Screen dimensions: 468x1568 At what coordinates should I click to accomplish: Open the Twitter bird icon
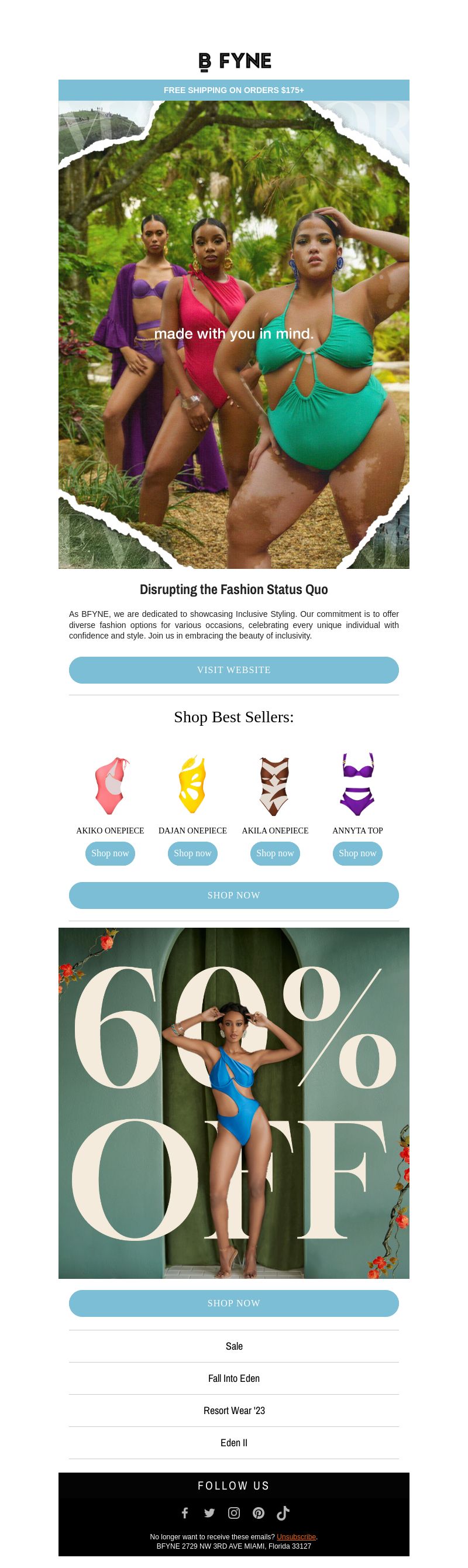coord(209,1512)
